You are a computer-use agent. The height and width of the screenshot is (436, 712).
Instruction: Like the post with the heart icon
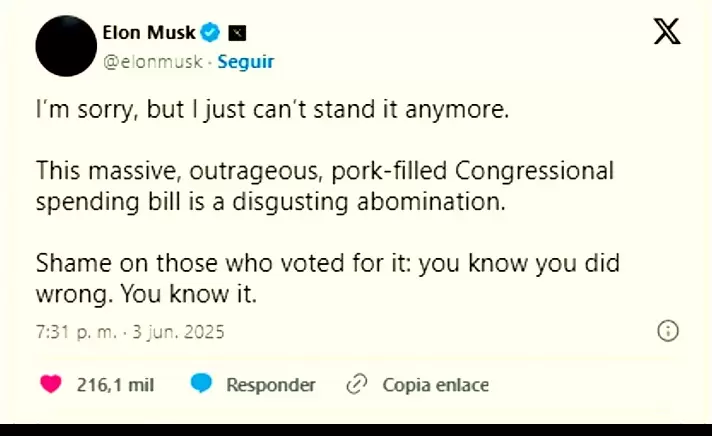pyautogui.click(x=51, y=384)
